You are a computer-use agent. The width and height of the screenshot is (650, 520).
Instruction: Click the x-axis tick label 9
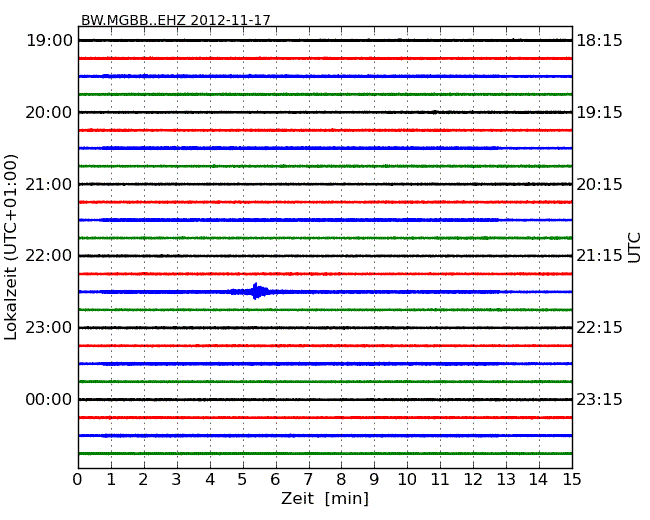click(374, 479)
